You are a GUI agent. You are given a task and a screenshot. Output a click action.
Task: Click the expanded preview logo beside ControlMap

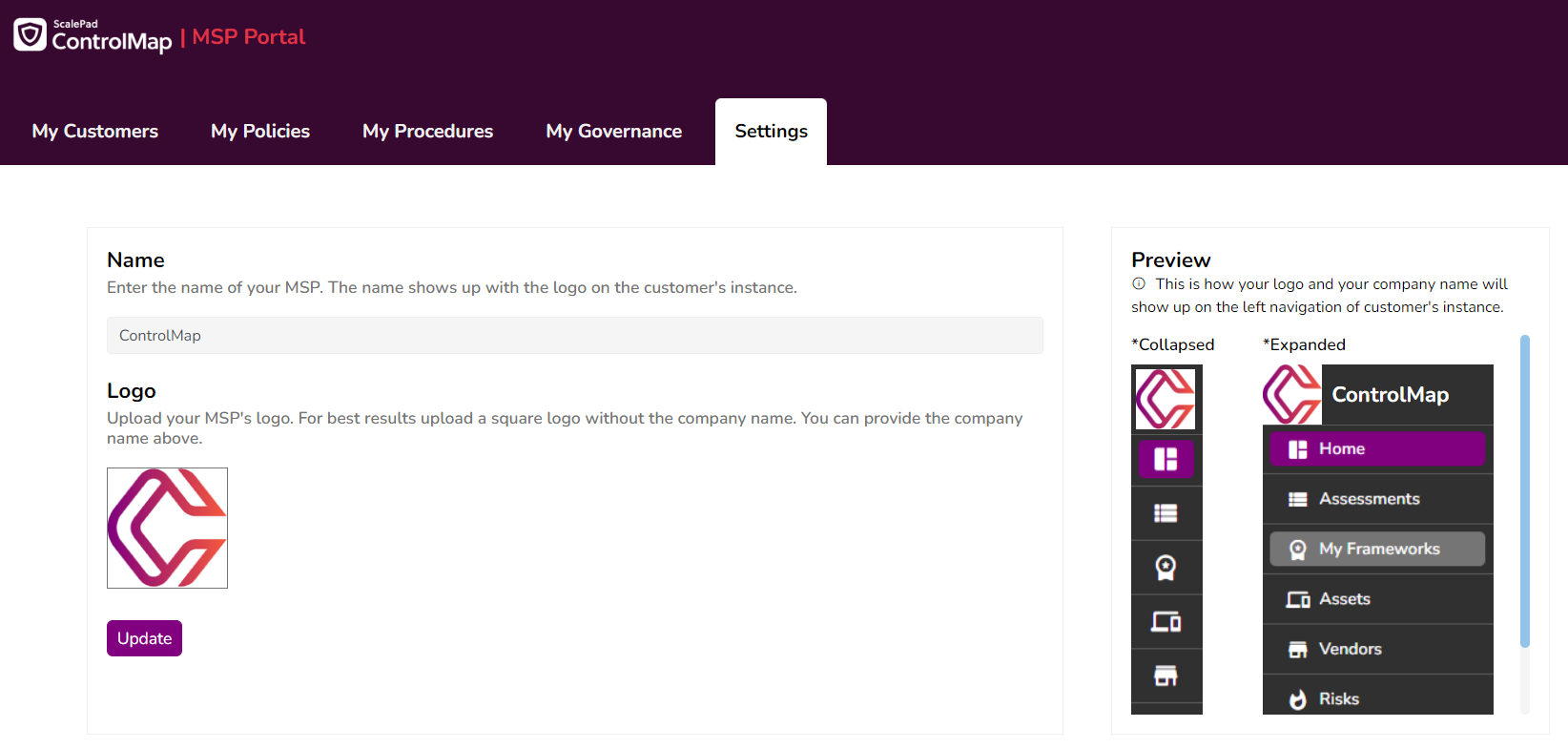(x=1292, y=394)
